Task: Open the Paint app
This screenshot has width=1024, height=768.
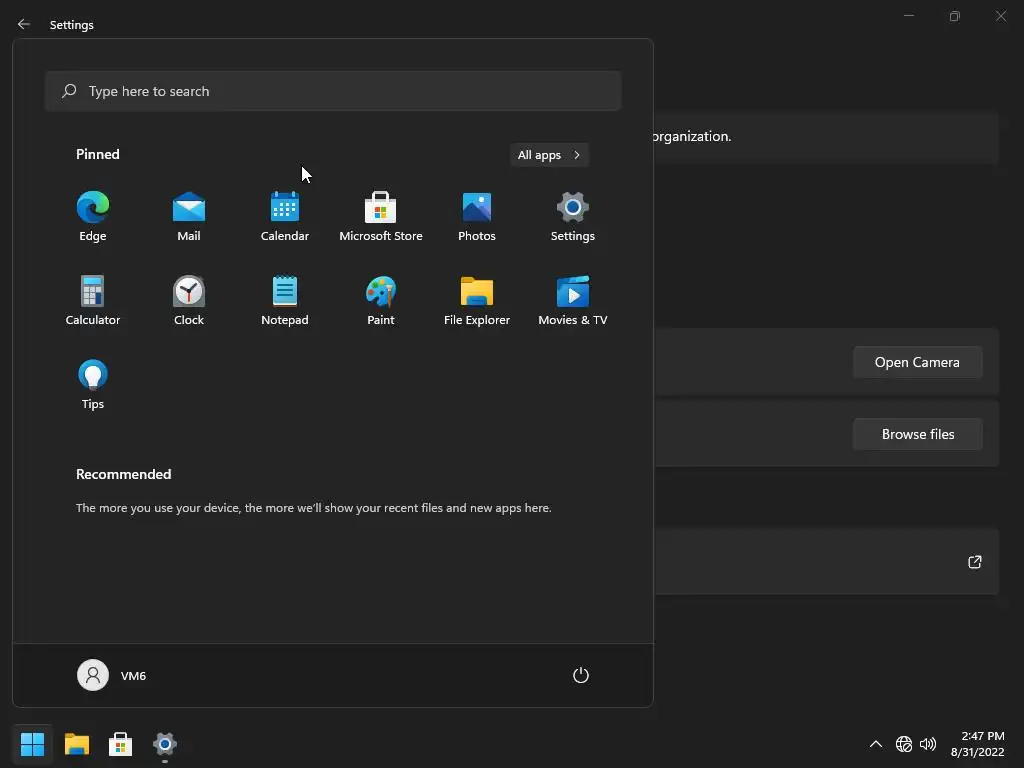Action: 381,300
